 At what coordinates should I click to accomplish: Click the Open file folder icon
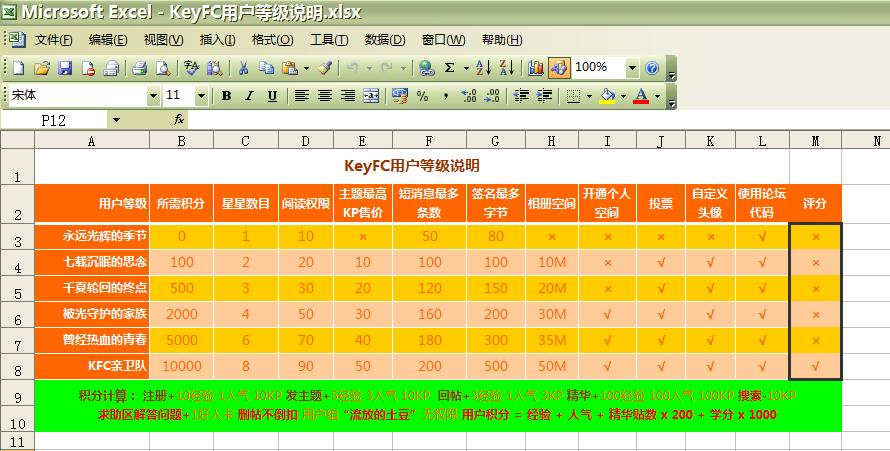coord(41,69)
